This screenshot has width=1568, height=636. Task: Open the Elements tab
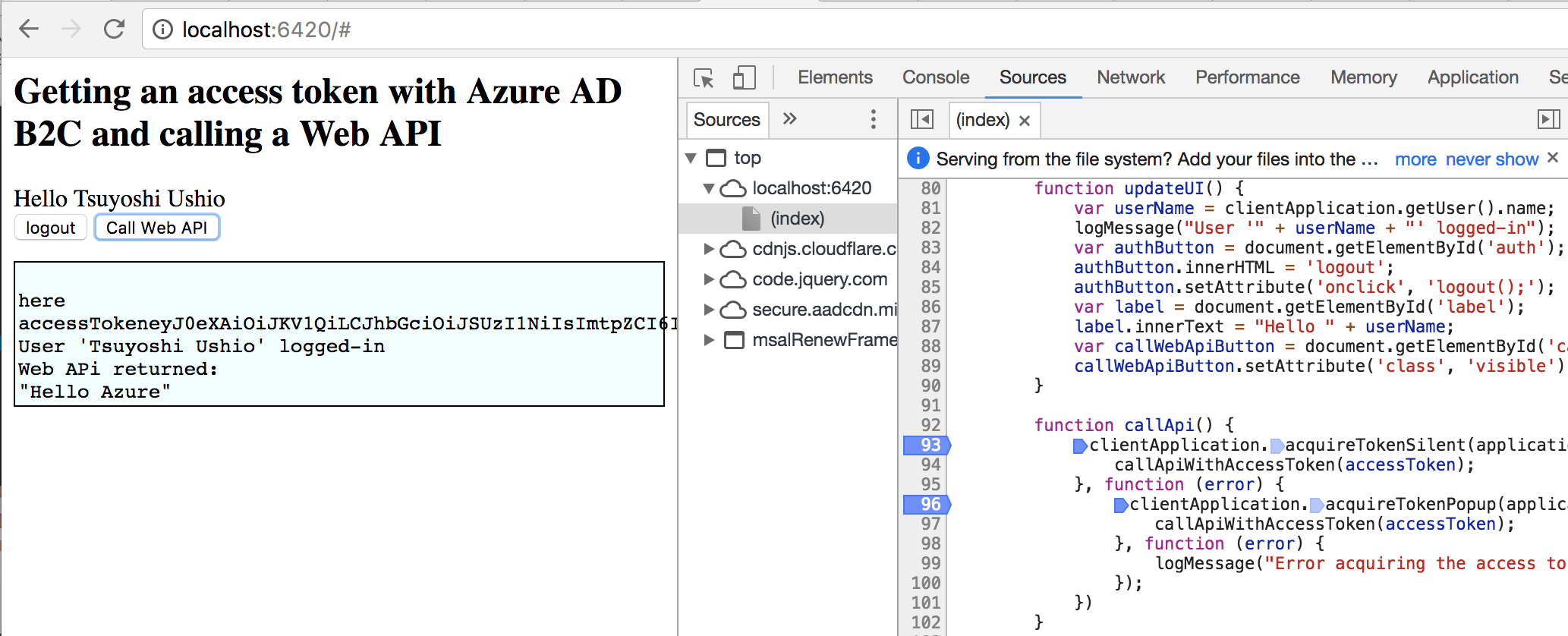(x=835, y=77)
